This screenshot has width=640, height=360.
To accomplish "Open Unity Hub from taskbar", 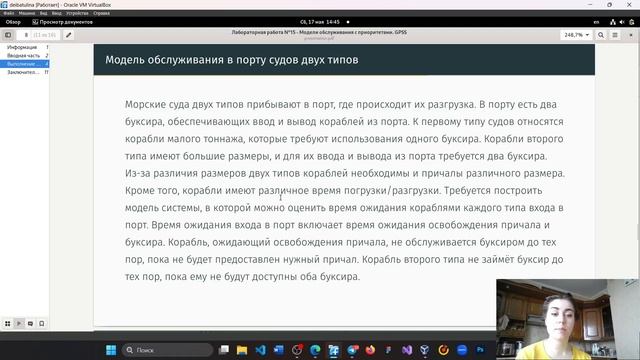I will [x=425, y=350].
